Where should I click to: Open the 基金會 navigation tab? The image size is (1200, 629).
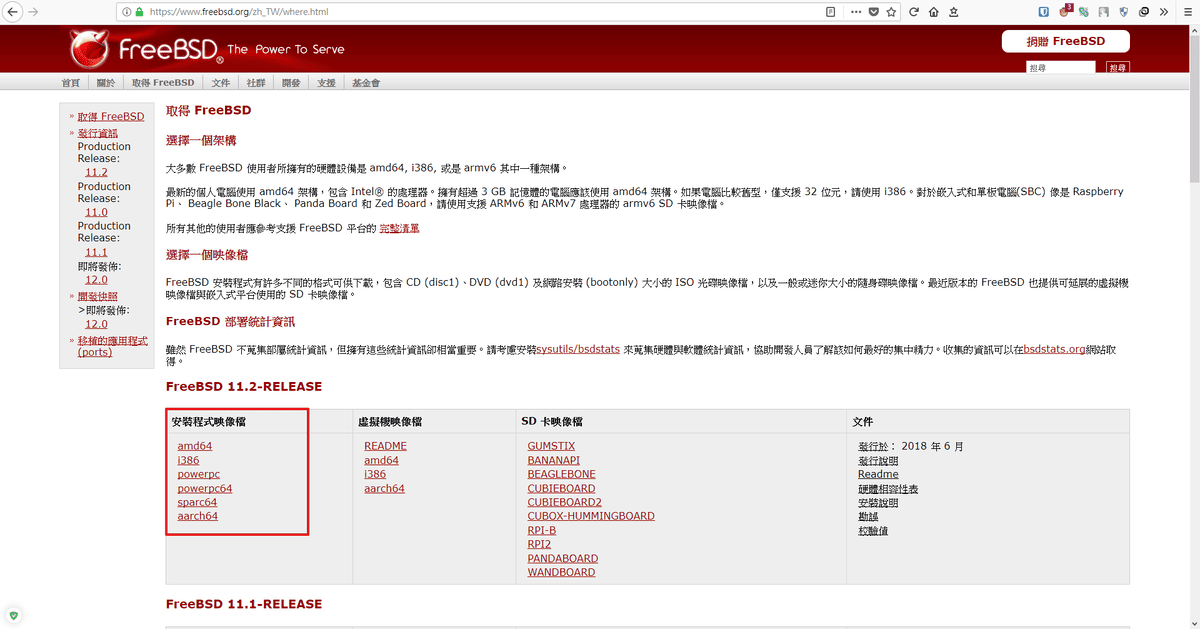pos(366,83)
